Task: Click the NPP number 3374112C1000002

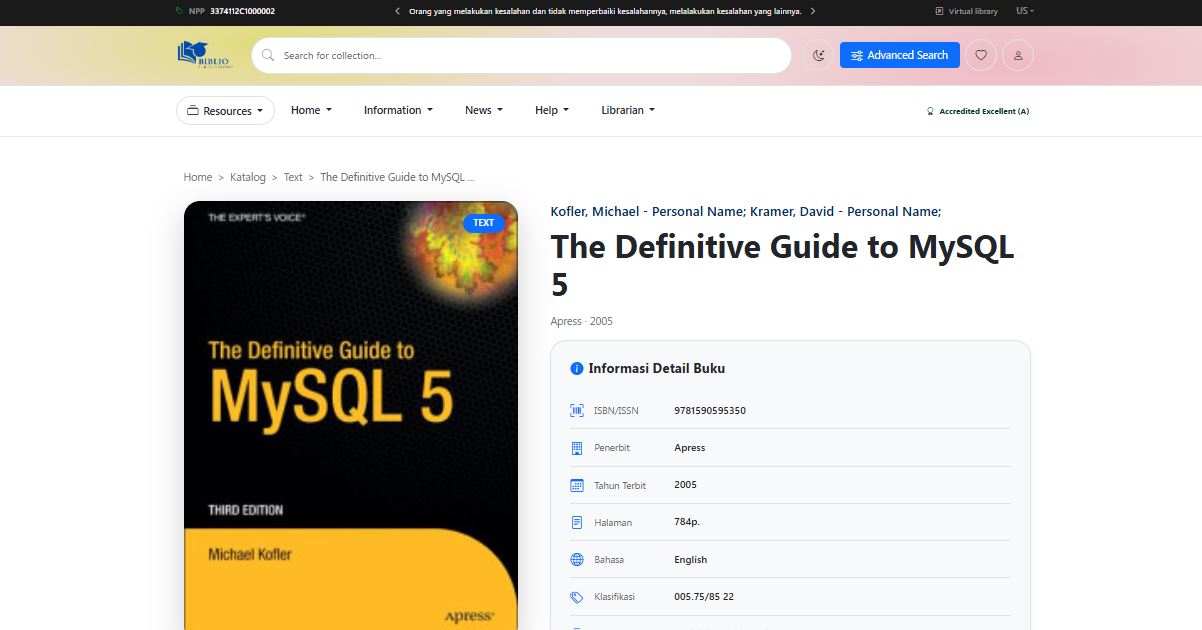Action: tap(243, 11)
